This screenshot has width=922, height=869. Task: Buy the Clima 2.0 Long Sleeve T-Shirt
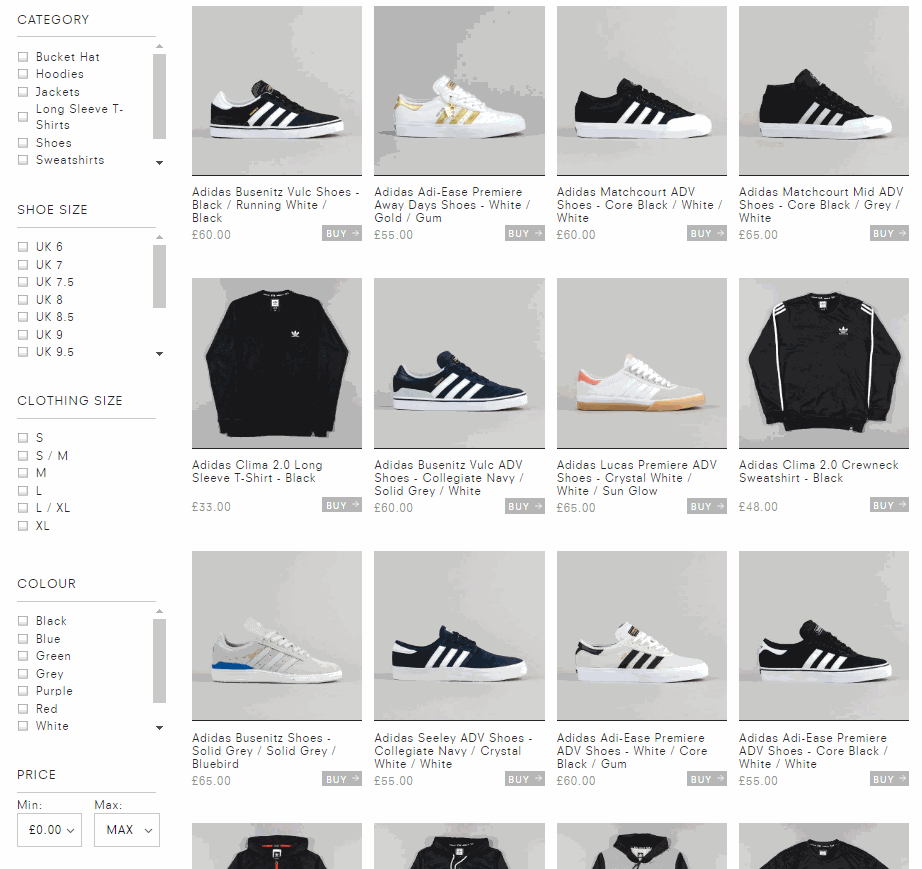coord(342,505)
